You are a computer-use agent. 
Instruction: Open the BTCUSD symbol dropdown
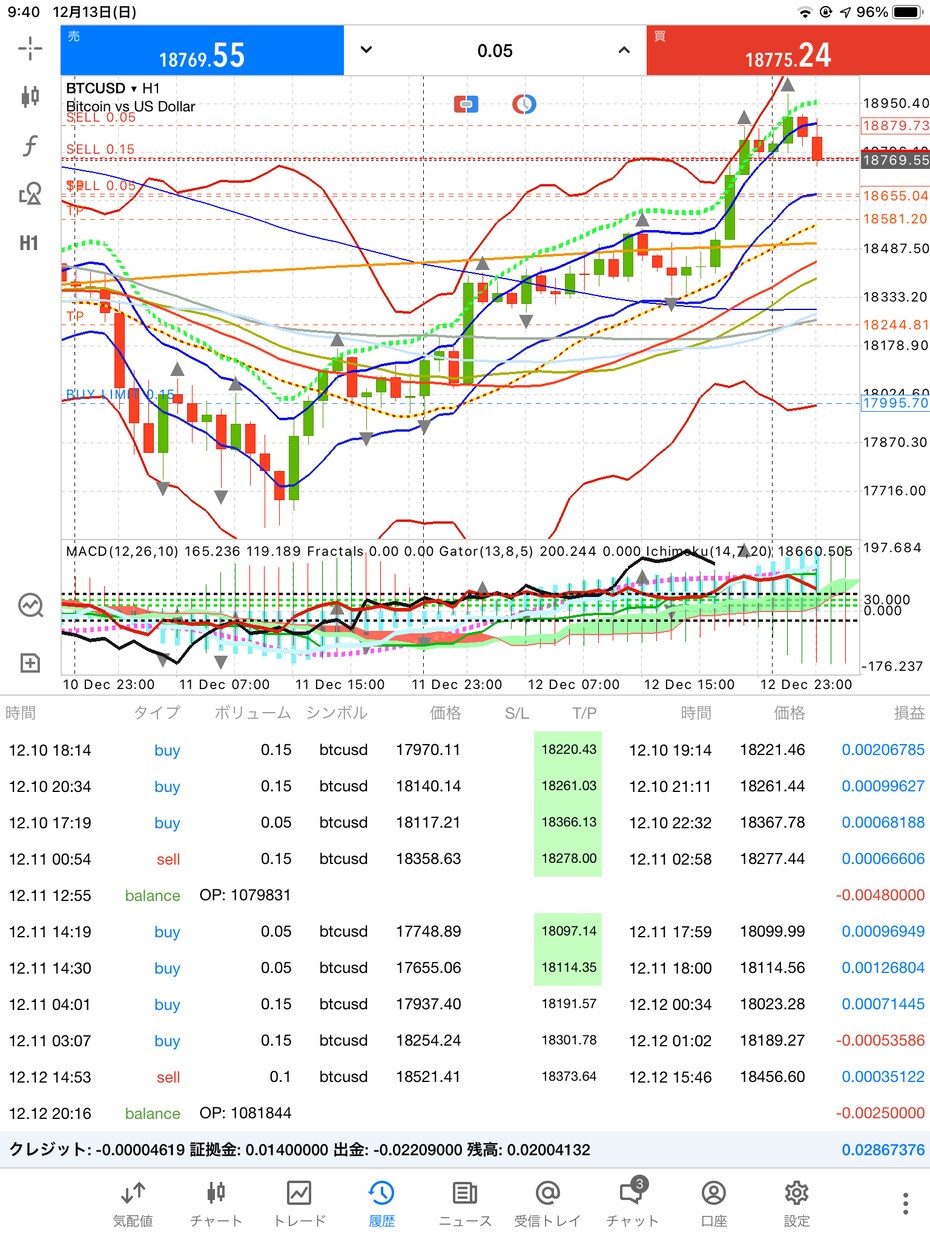tap(111, 88)
